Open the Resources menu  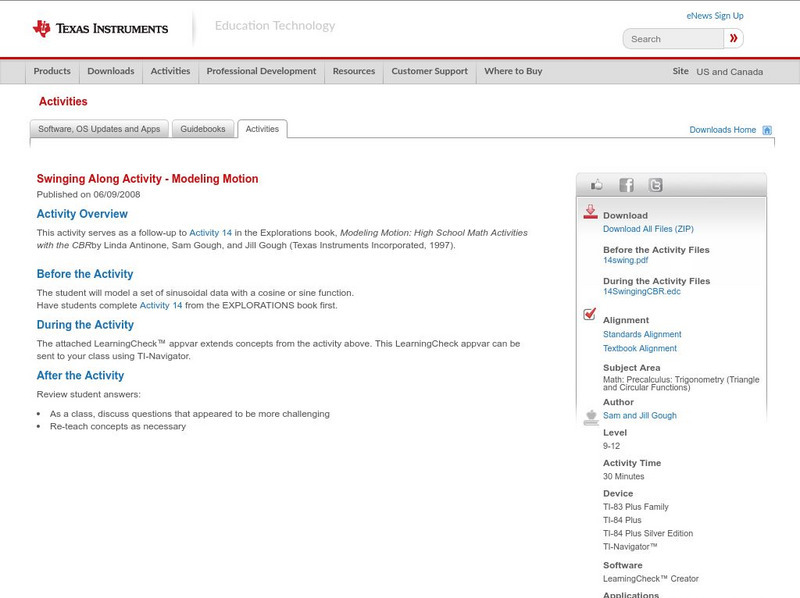pyautogui.click(x=354, y=71)
